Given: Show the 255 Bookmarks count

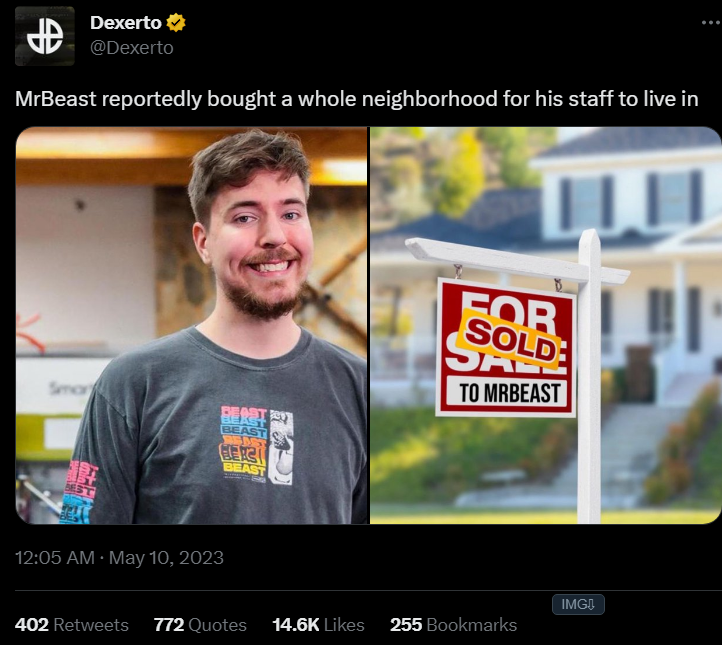Looking at the screenshot, I should click(x=454, y=625).
